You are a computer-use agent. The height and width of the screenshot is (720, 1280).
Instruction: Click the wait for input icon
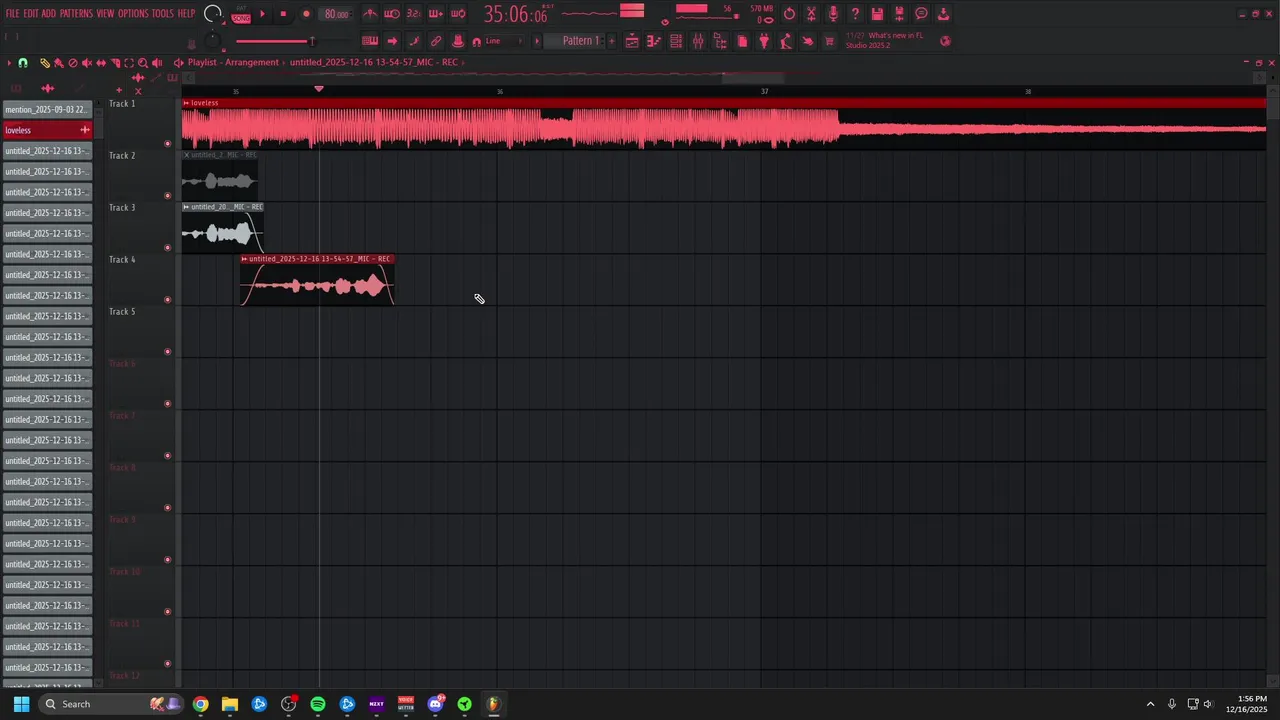[392, 14]
